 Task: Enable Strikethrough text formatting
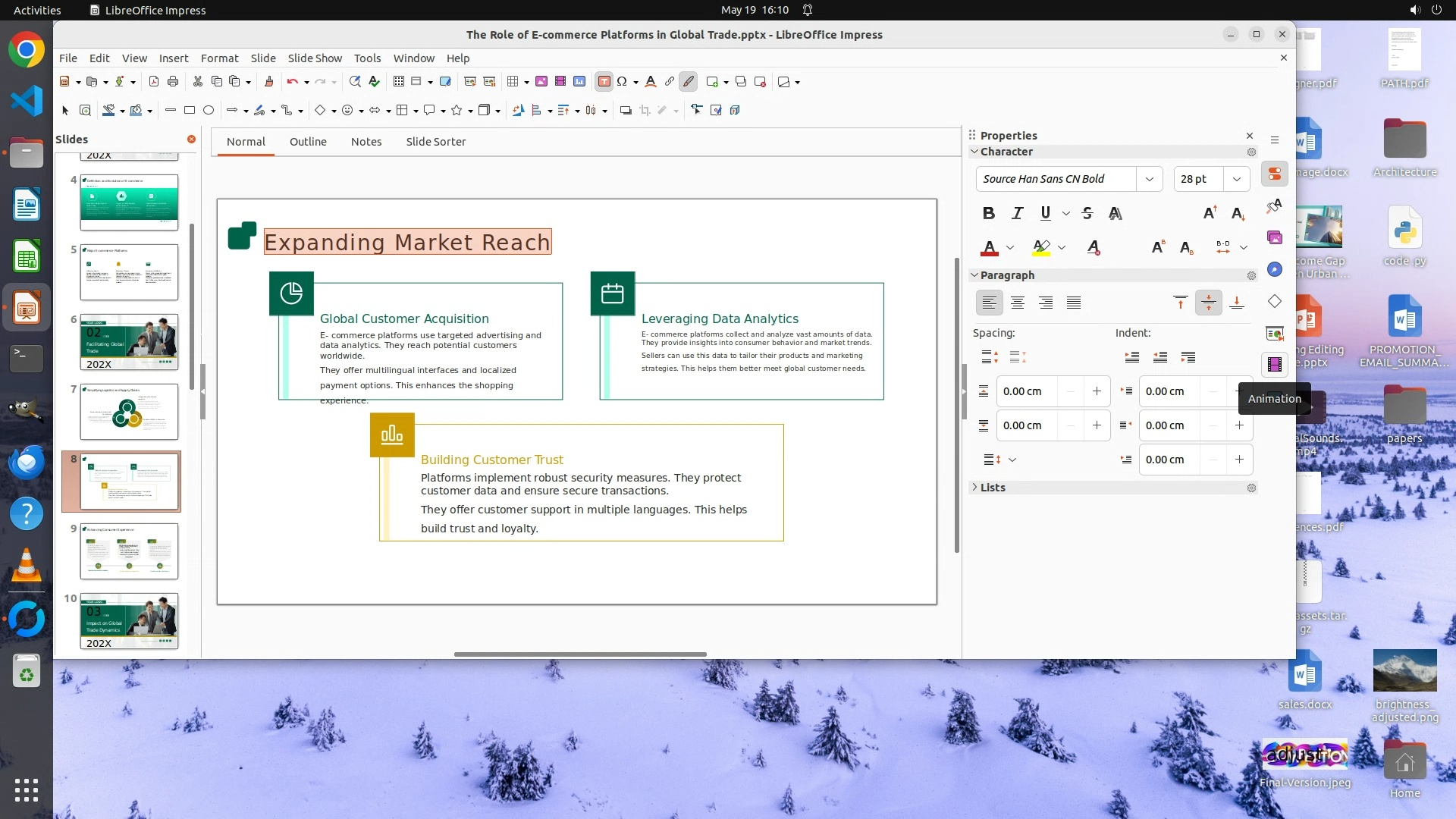point(1087,213)
